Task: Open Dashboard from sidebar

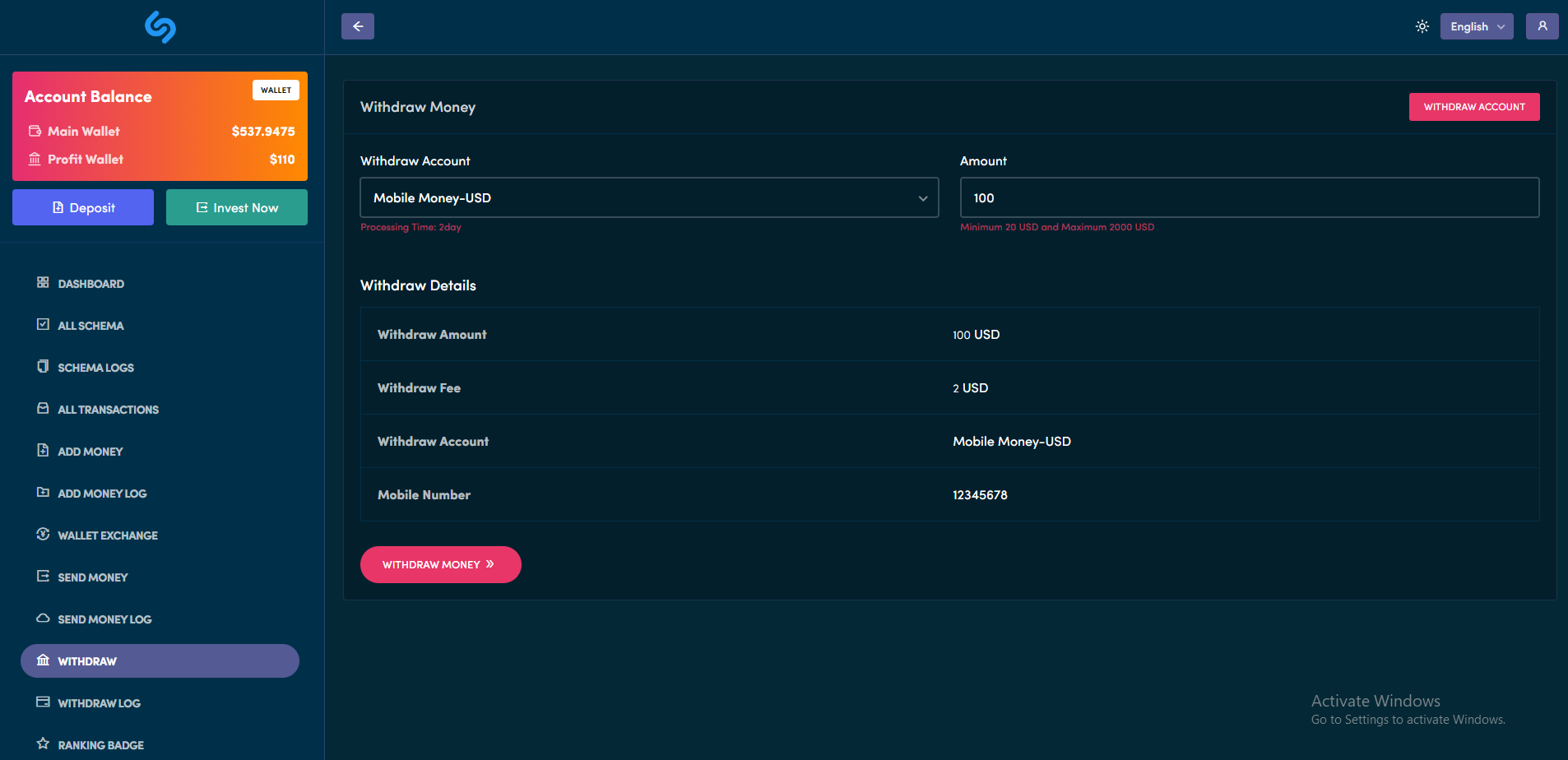Action: [x=90, y=284]
